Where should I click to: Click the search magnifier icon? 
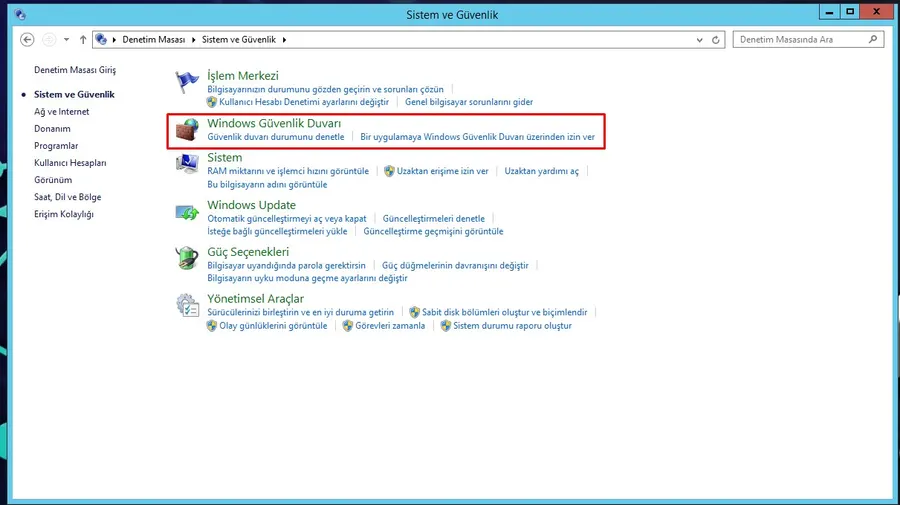point(872,39)
